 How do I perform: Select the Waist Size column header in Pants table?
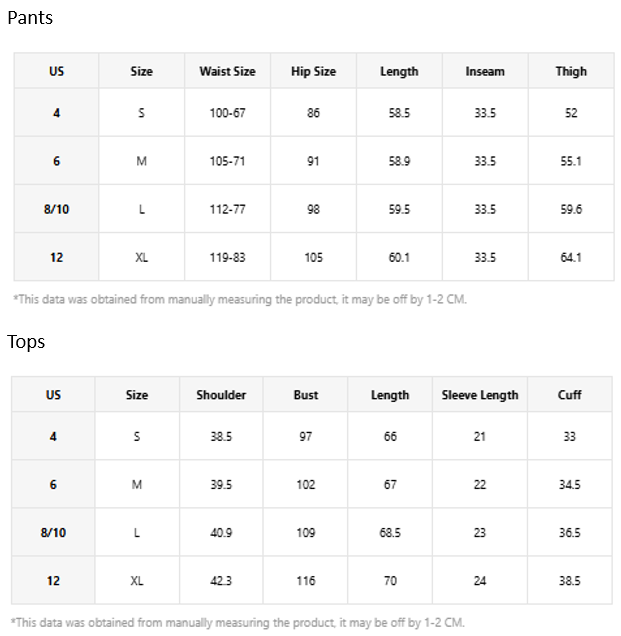point(227,71)
